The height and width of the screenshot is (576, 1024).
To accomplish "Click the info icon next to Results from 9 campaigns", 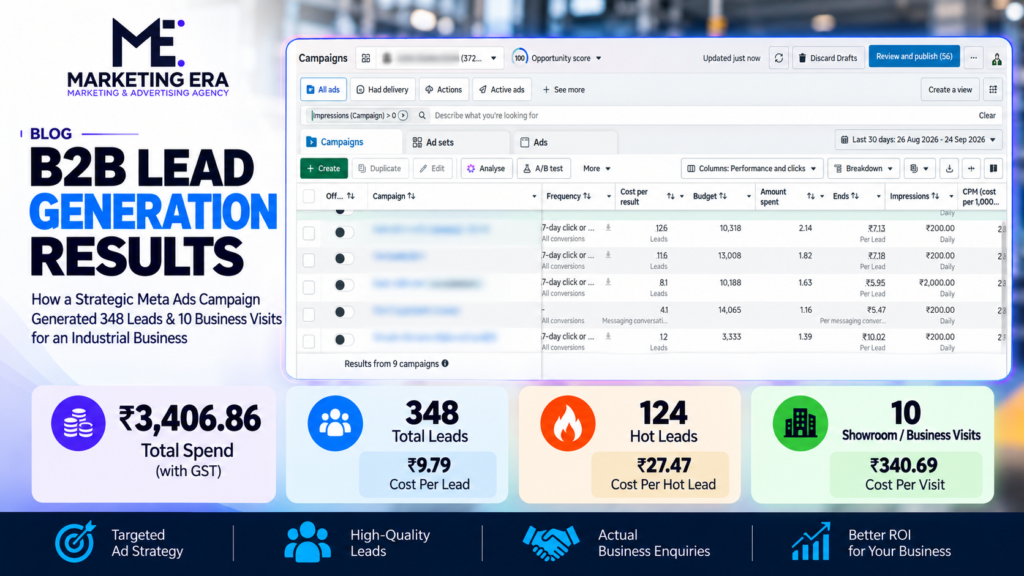I will (x=445, y=364).
